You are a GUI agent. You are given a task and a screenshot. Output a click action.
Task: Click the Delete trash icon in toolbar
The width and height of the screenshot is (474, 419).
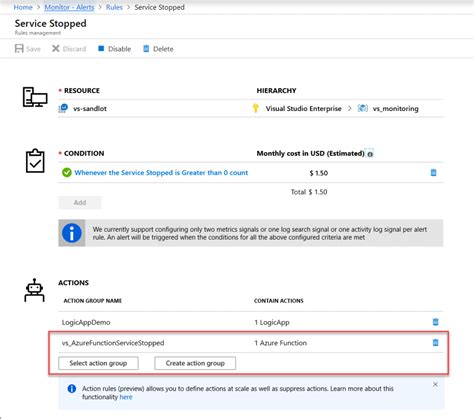[x=146, y=49]
